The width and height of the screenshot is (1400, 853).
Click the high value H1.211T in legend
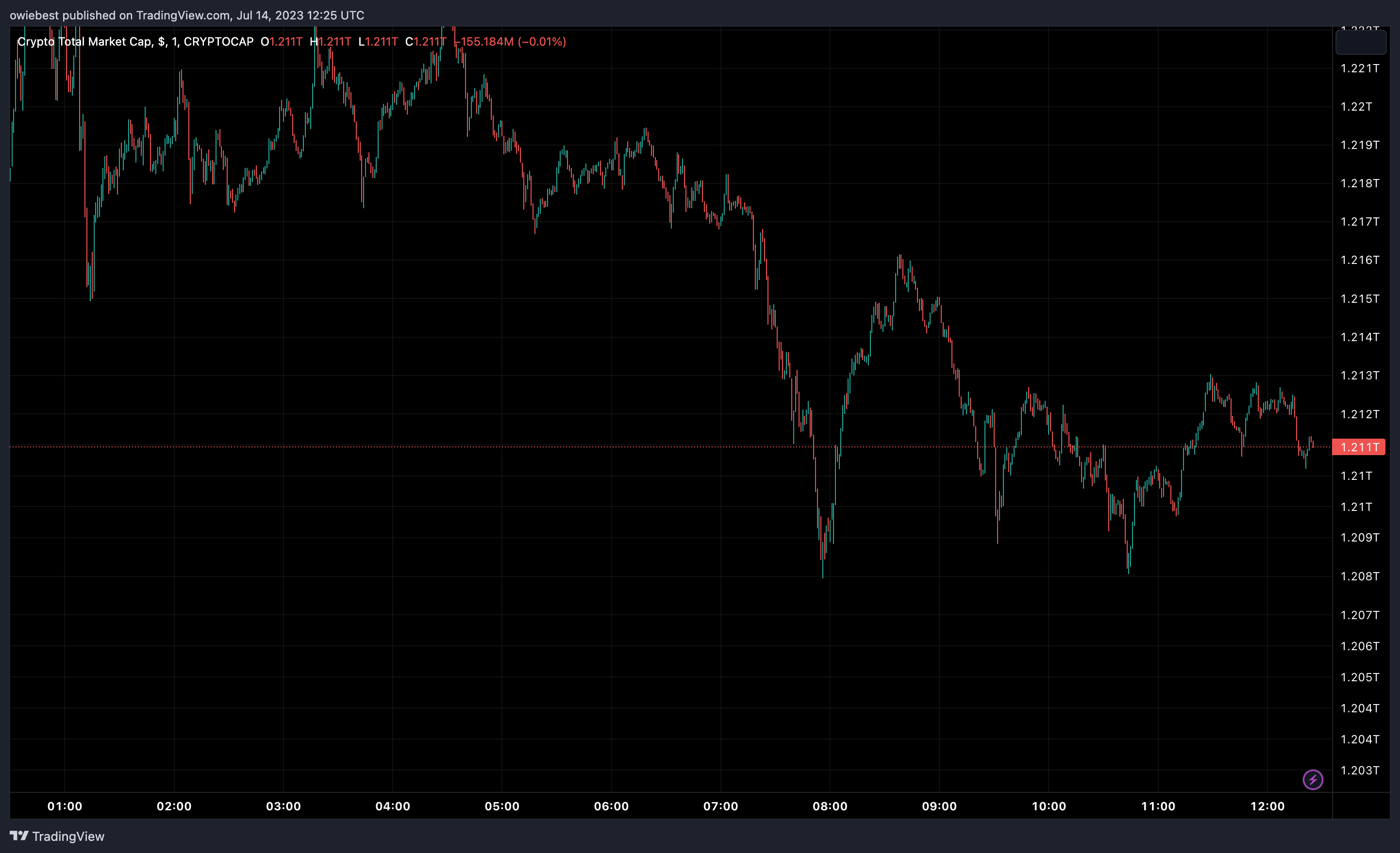click(330, 41)
